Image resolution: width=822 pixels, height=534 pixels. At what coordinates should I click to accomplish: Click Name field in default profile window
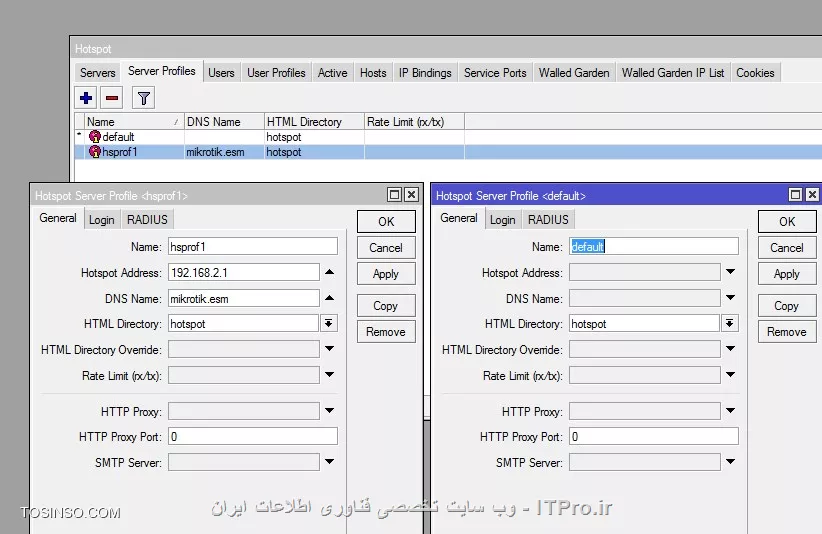coord(654,246)
